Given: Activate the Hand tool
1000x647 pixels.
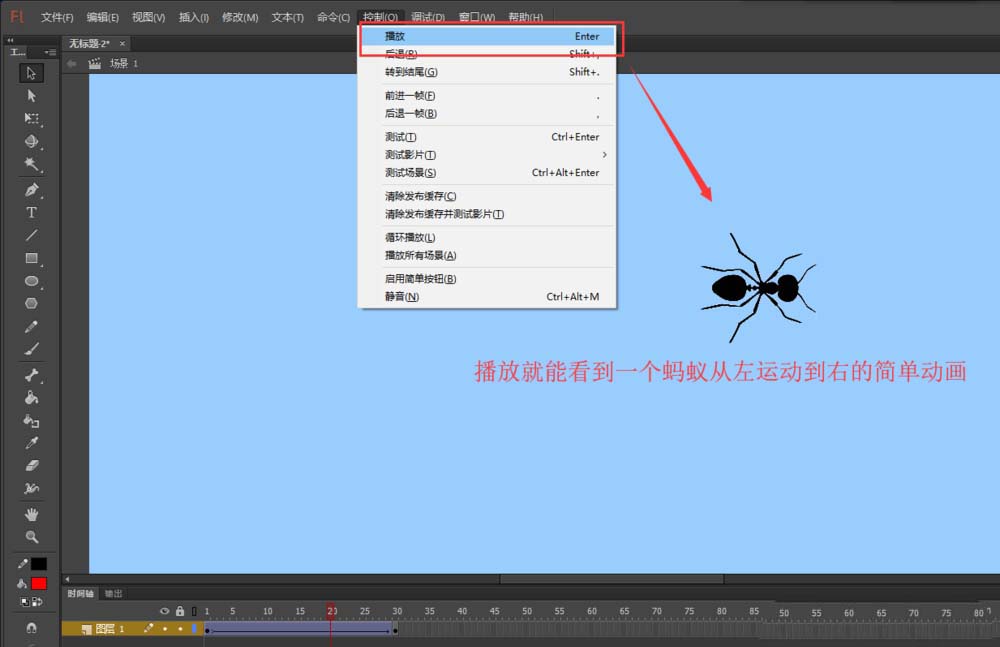Looking at the screenshot, I should pyautogui.click(x=31, y=514).
